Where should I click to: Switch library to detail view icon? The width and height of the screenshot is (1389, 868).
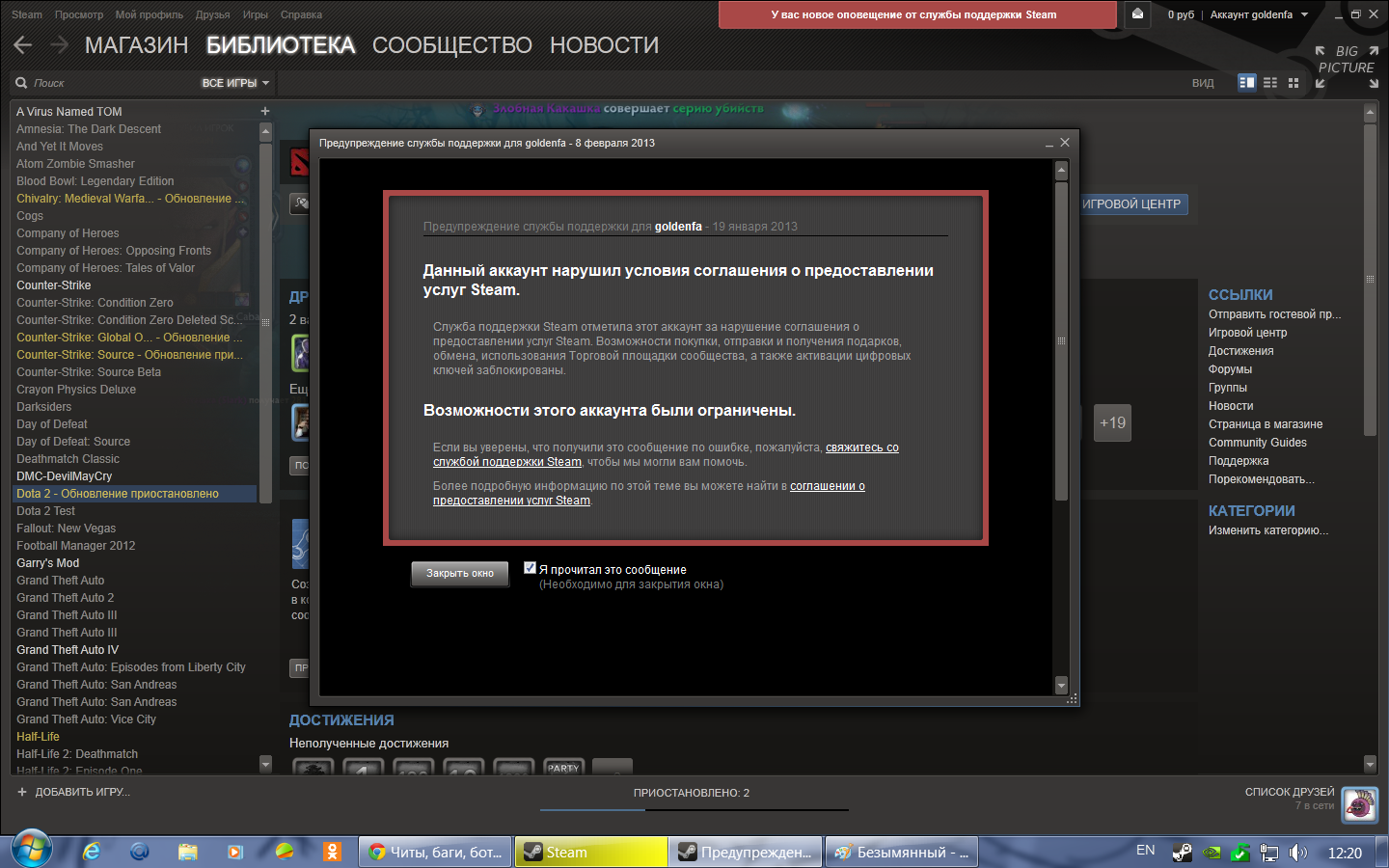click(x=1247, y=83)
